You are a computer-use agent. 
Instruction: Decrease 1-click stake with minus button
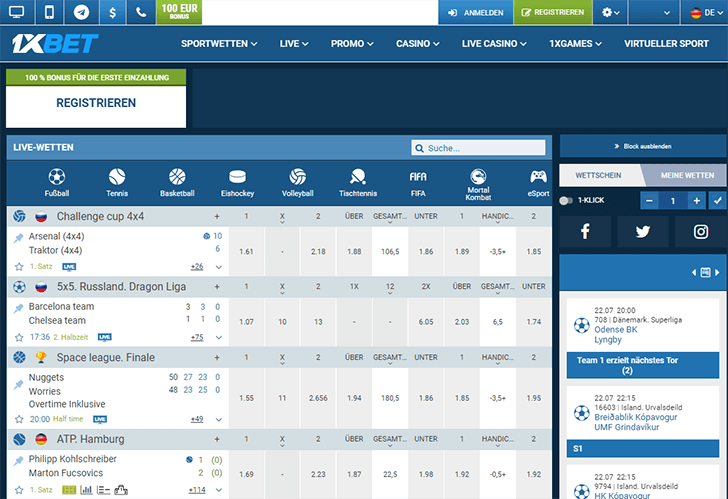(x=650, y=201)
